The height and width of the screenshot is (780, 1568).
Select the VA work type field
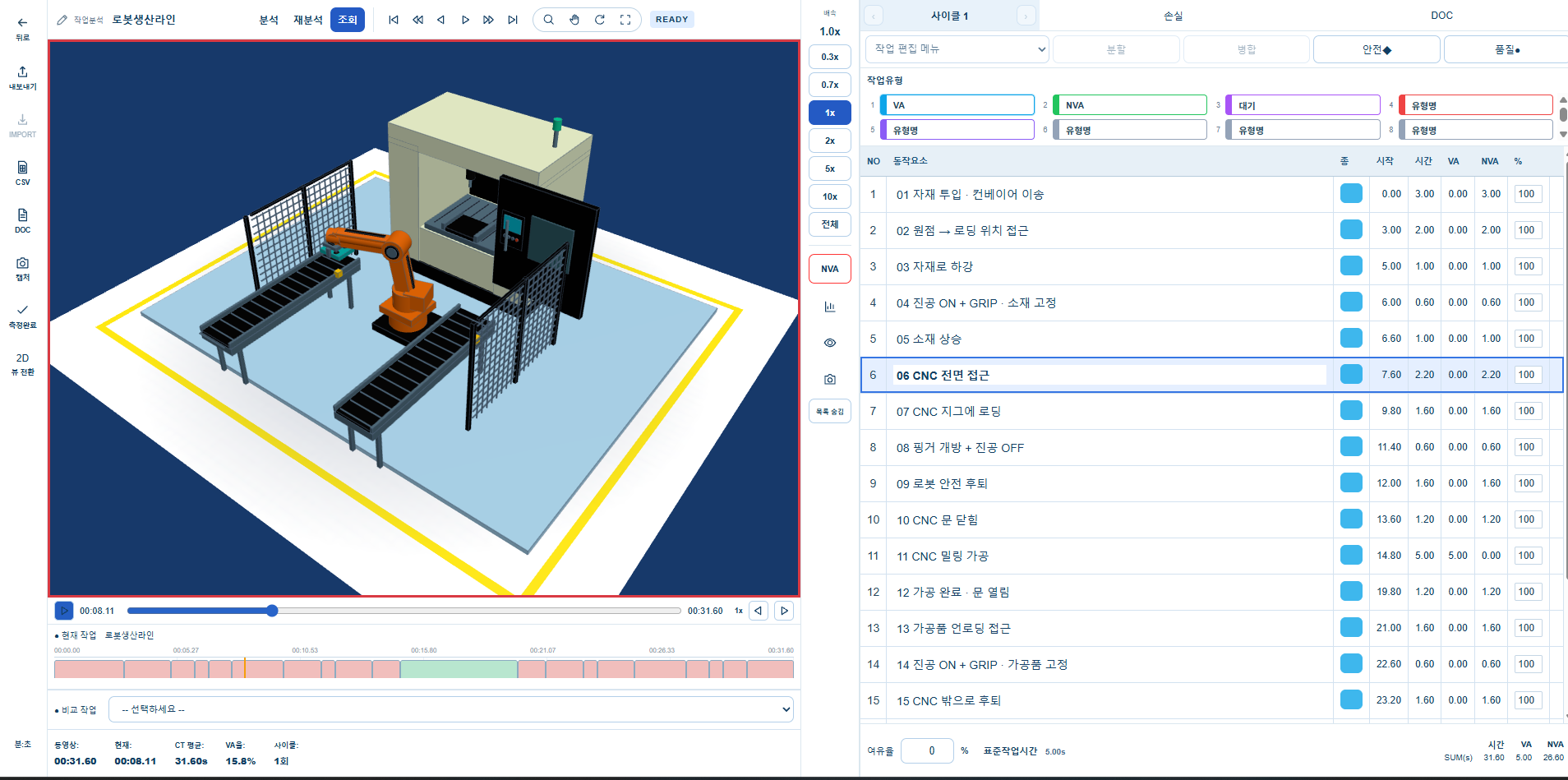(x=957, y=105)
